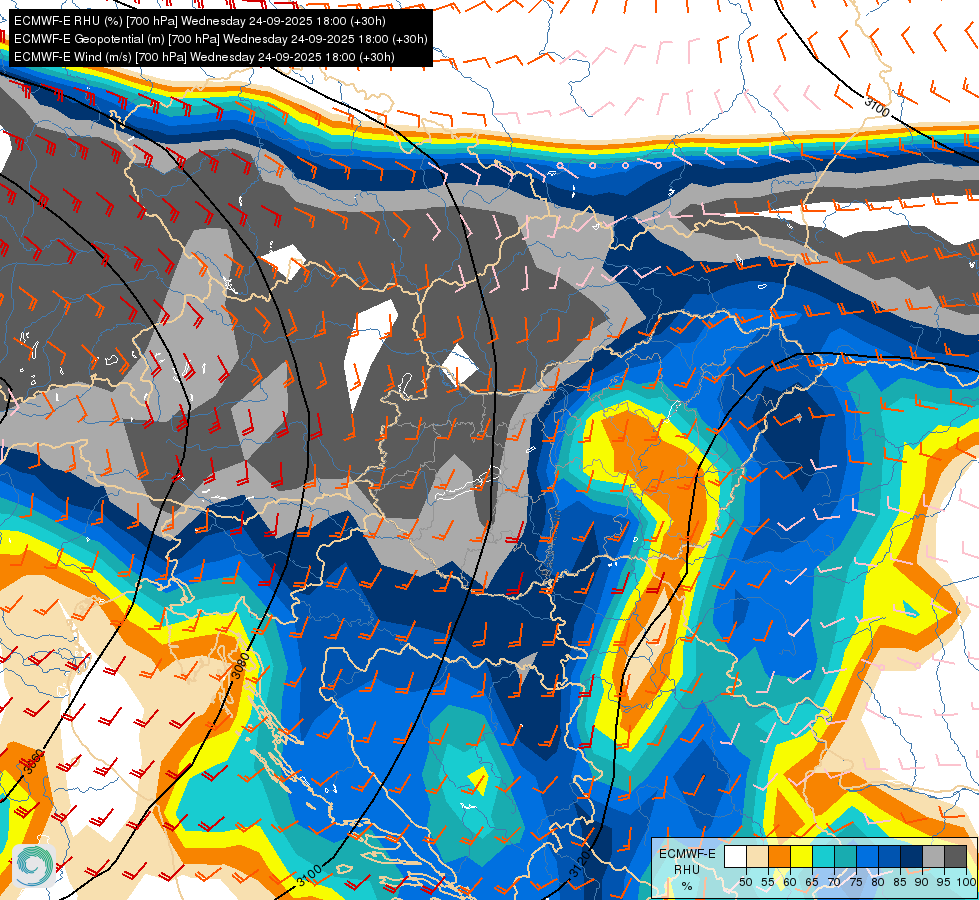This screenshot has width=979, height=900.
Task: Select the navy 85-90 legend swatch
Action: (x=912, y=856)
